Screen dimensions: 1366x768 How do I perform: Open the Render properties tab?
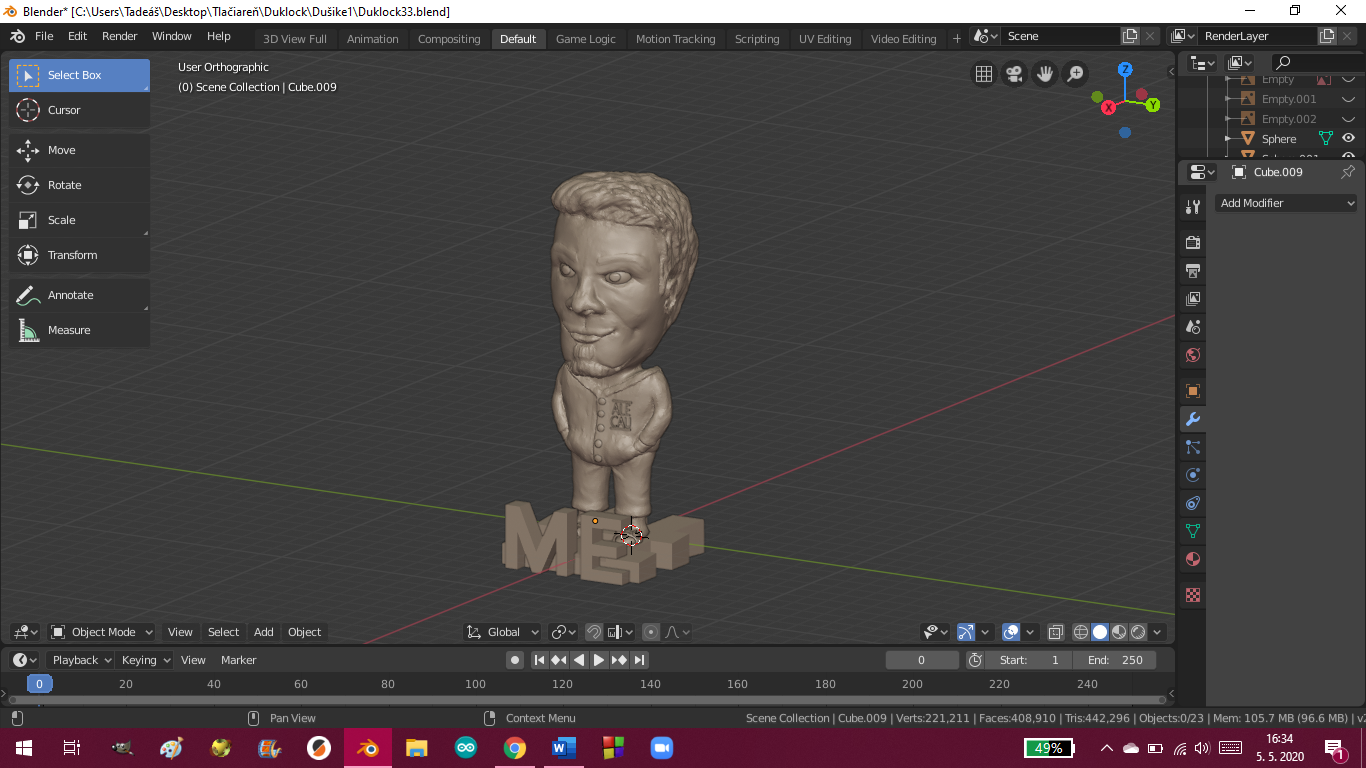1192,243
